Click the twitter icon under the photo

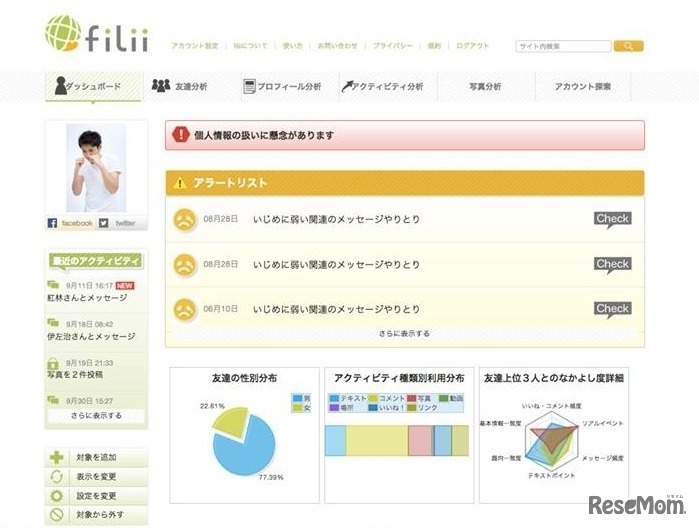pos(103,223)
